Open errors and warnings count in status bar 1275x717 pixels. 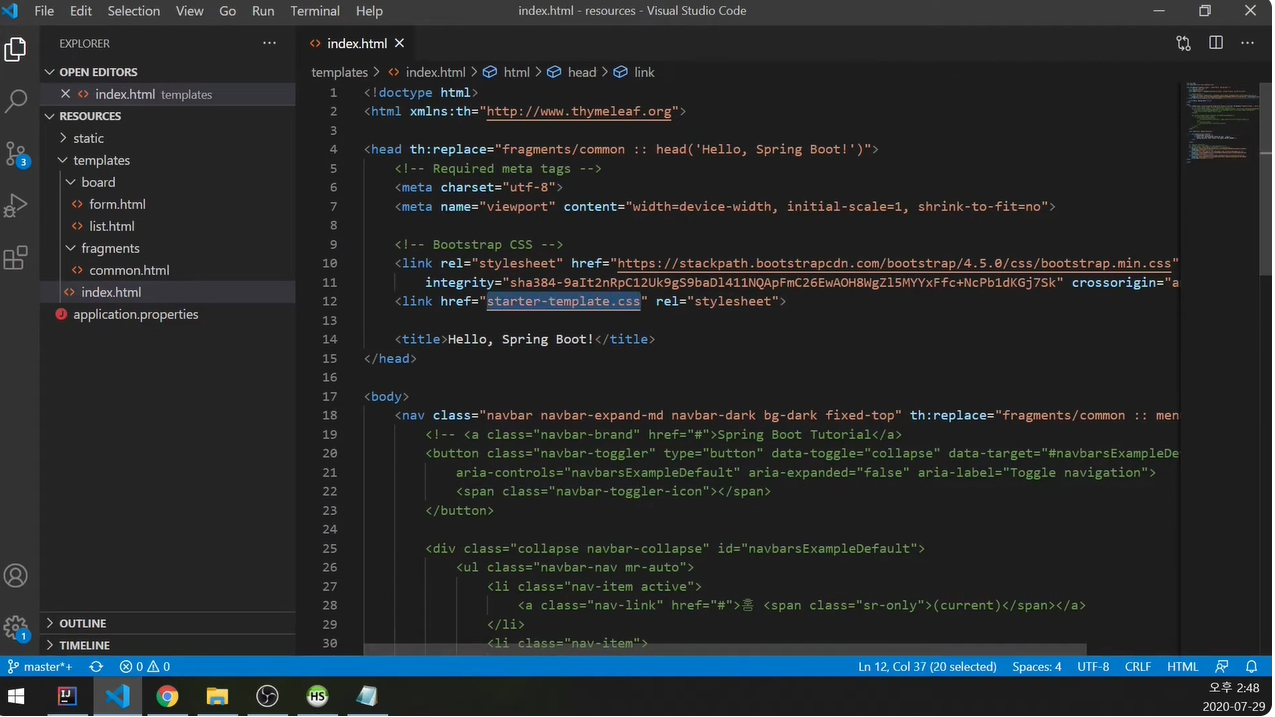click(x=145, y=666)
